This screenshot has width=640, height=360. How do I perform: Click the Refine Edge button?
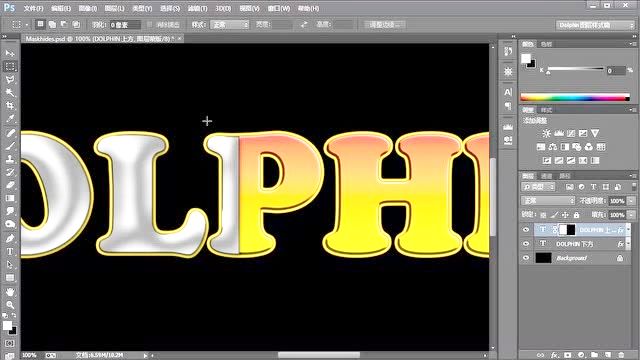[x=384, y=24]
